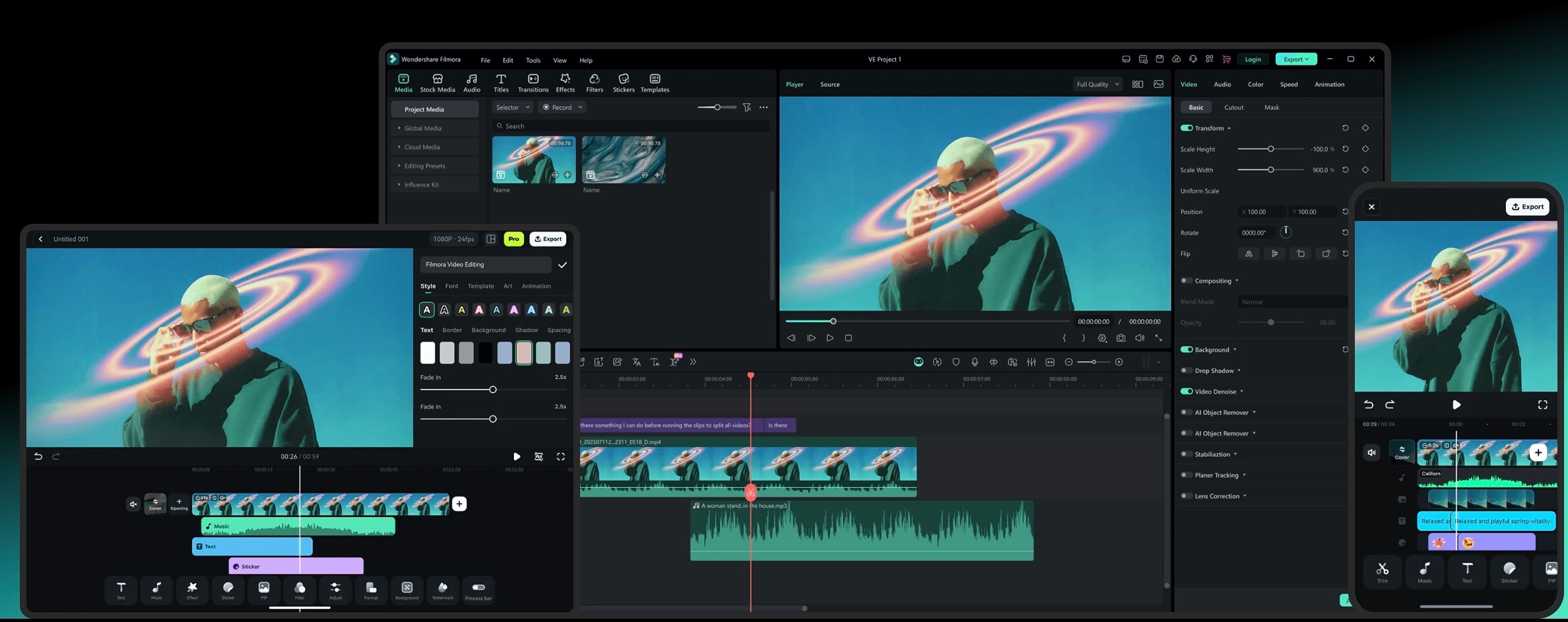Select the Trim tool on the phone editor

1383,572
